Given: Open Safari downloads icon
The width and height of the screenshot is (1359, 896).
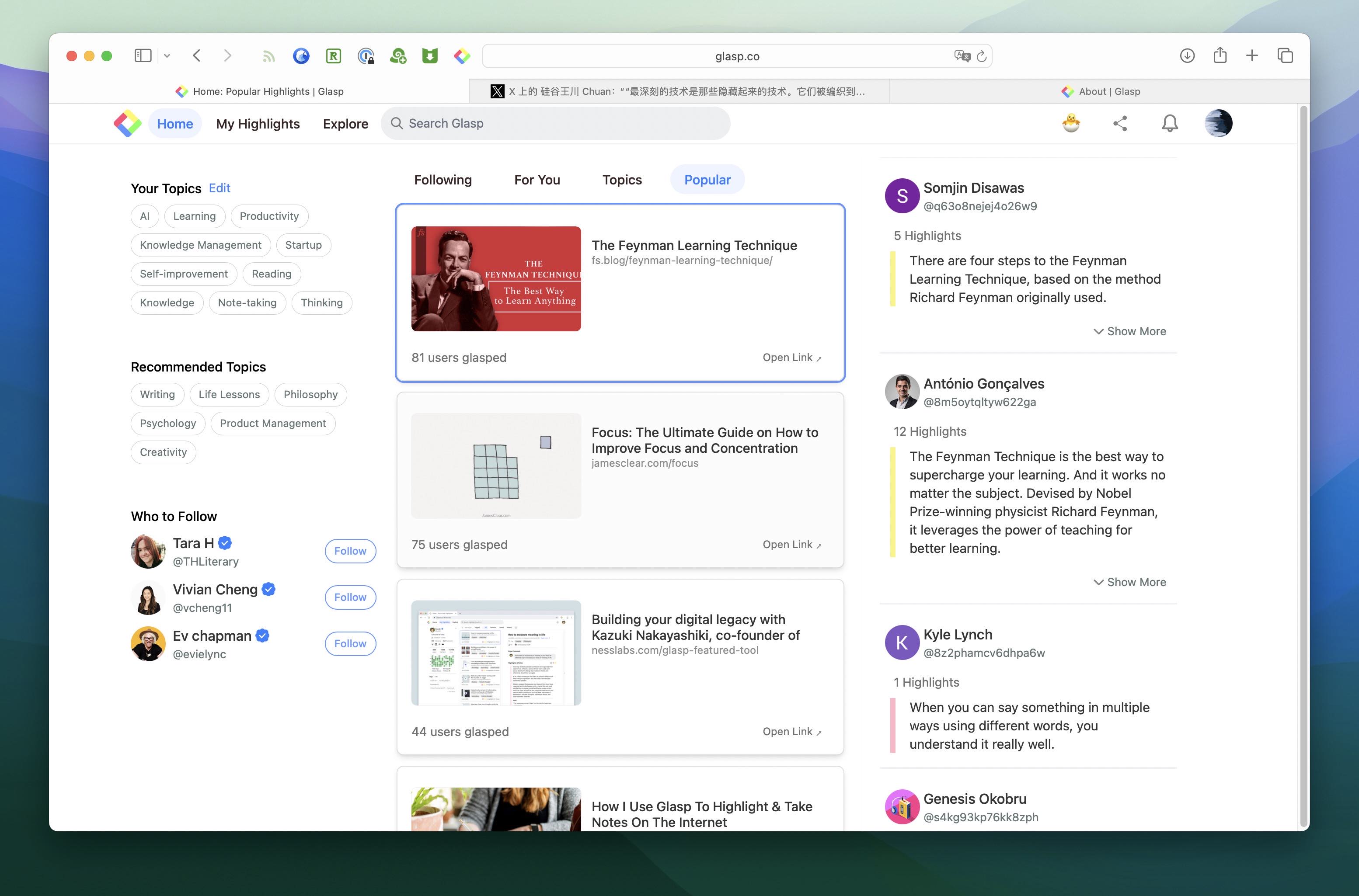Looking at the screenshot, I should pyautogui.click(x=1187, y=56).
